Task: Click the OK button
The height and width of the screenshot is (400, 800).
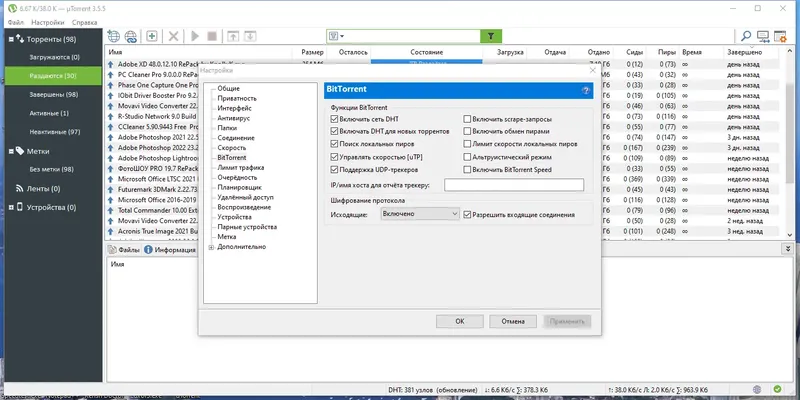Action: click(x=460, y=321)
